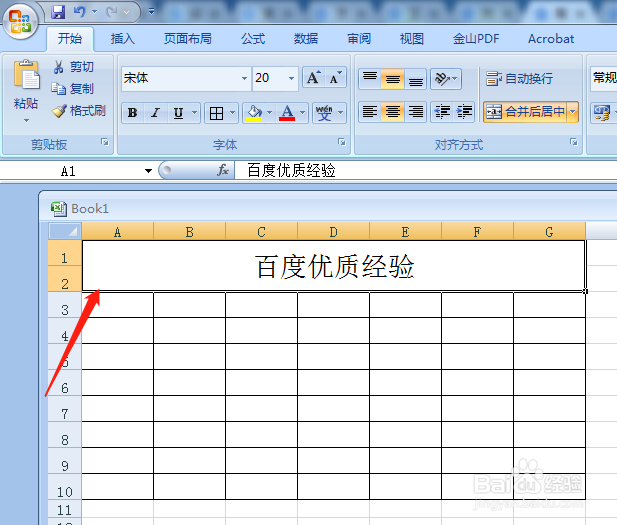
Task: Expand the Paste options arrow
Action: pos(26,120)
